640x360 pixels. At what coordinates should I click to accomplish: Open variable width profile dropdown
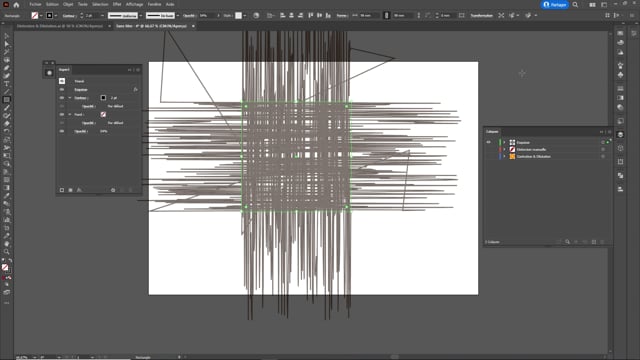click(x=140, y=16)
